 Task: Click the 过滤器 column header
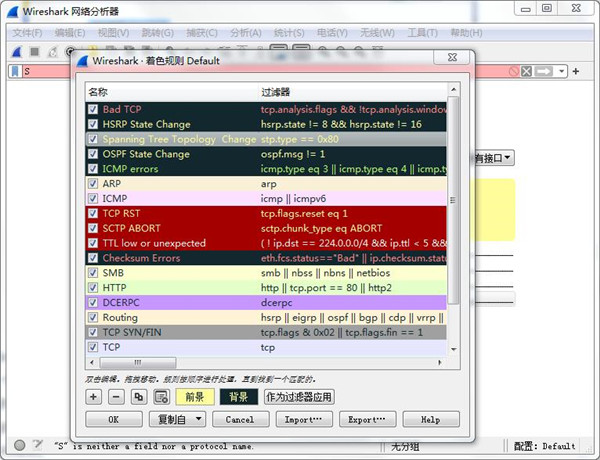(352, 92)
